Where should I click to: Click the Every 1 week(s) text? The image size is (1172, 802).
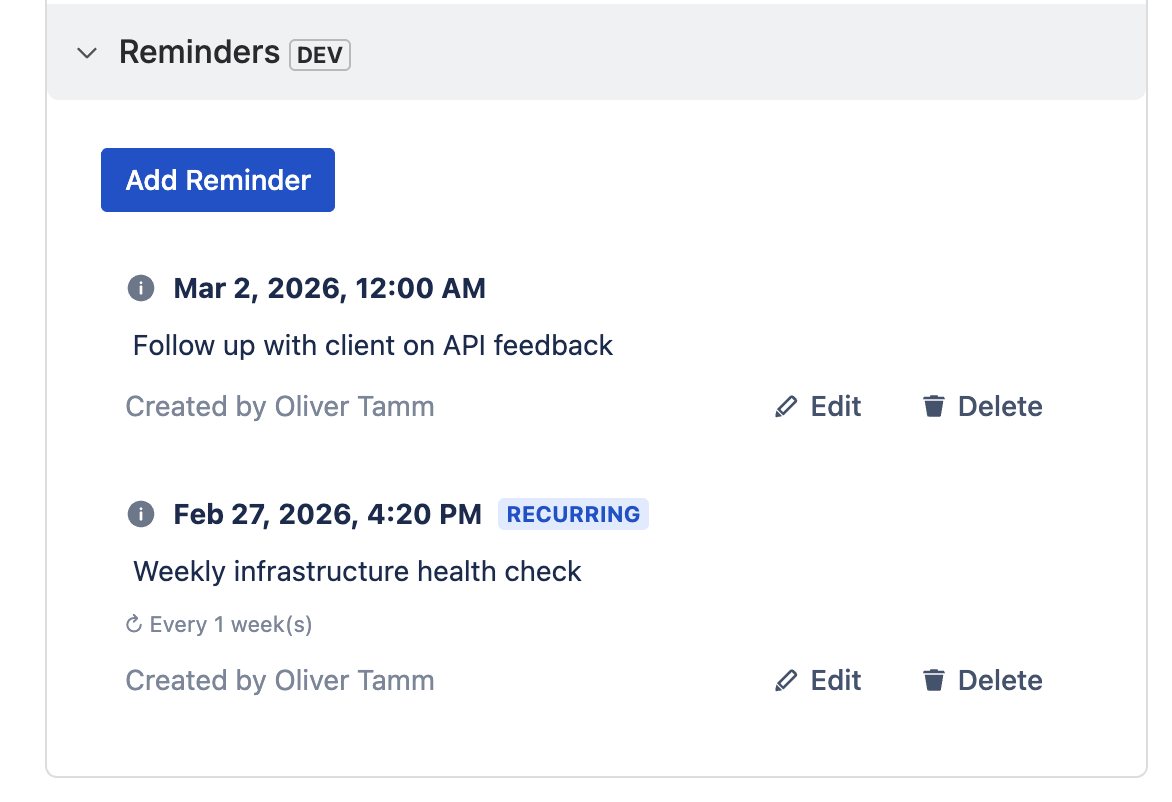point(231,626)
